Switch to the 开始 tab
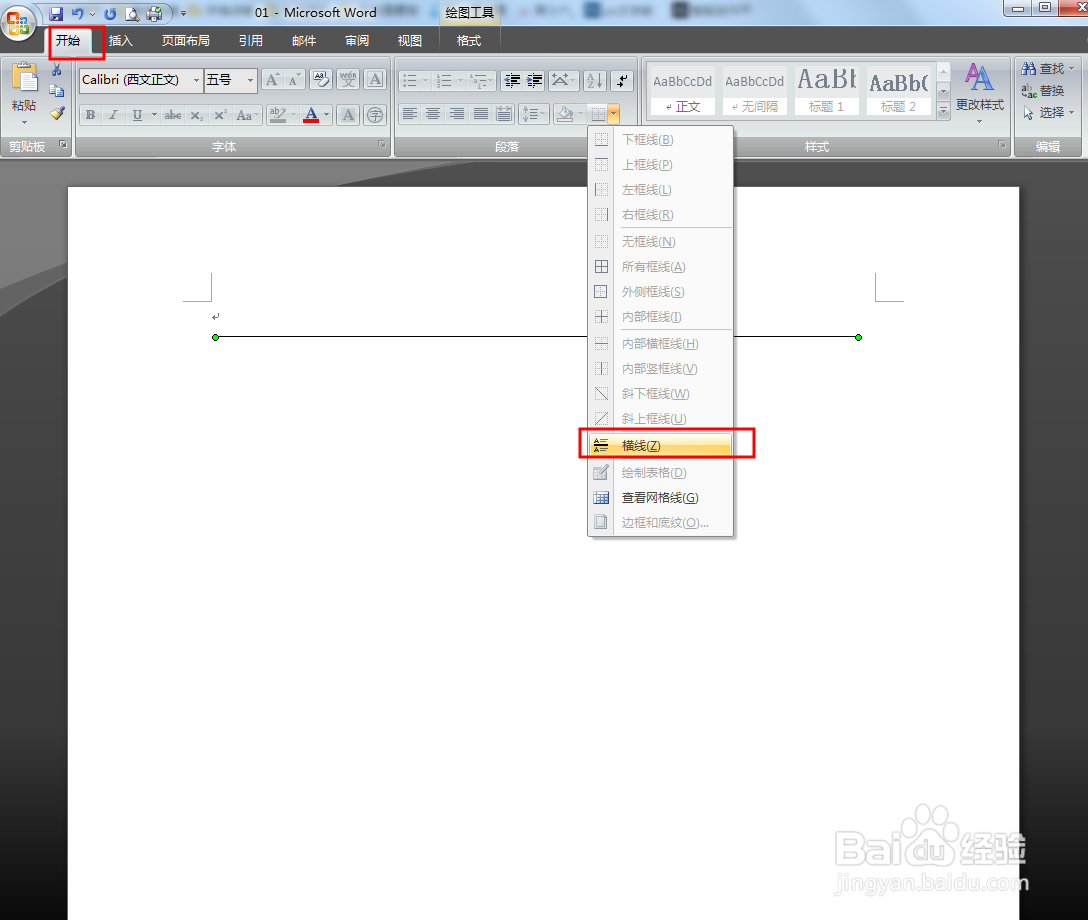 pos(68,41)
